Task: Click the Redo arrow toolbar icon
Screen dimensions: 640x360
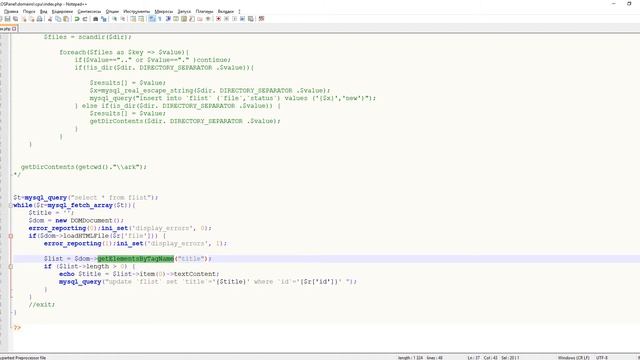Action: point(85,19)
